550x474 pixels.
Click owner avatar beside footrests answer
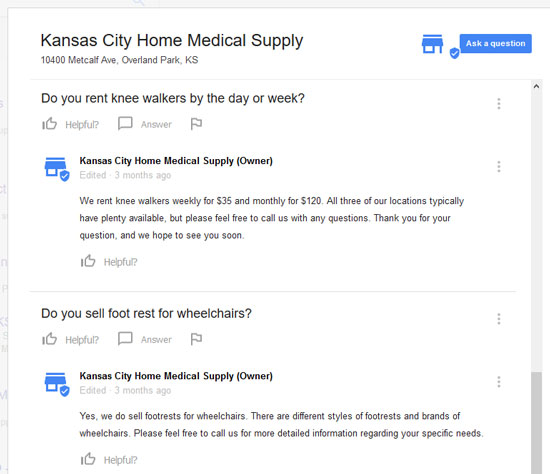pyautogui.click(x=57, y=384)
